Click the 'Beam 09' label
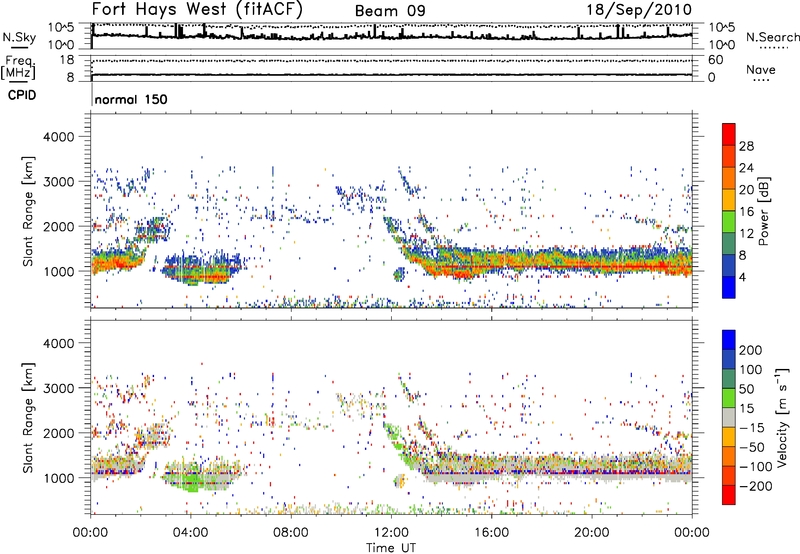Viewport: 800px width, 554px height. tap(390, 11)
